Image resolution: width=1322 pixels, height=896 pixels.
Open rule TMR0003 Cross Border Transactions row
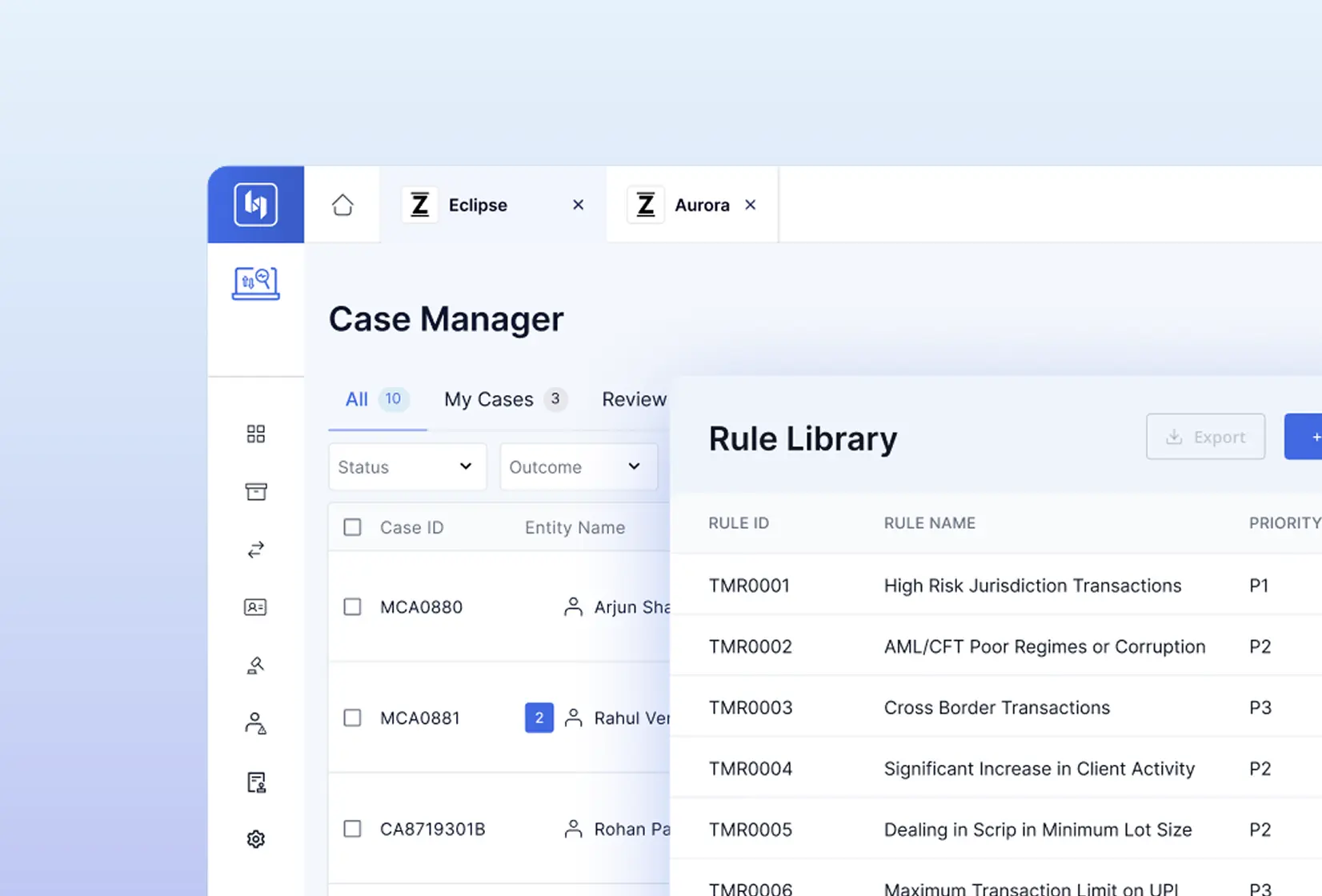click(x=996, y=708)
